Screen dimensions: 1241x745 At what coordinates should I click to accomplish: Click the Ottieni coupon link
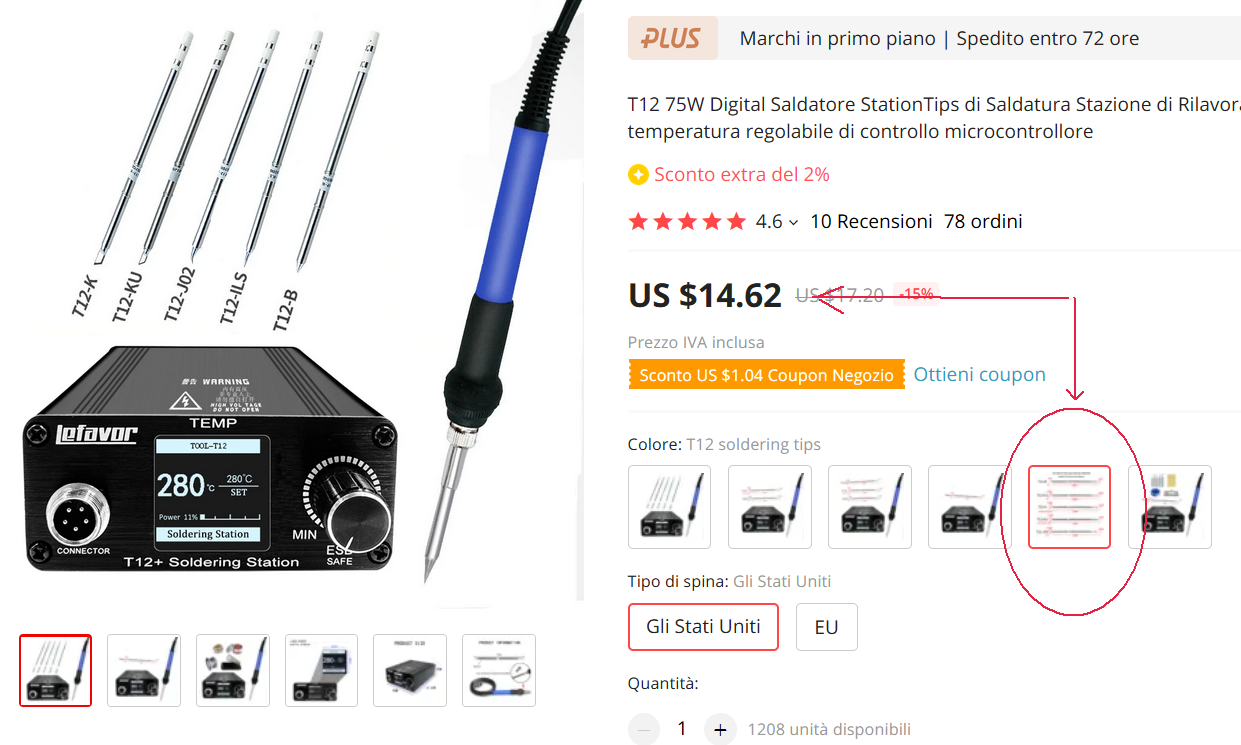point(979,375)
